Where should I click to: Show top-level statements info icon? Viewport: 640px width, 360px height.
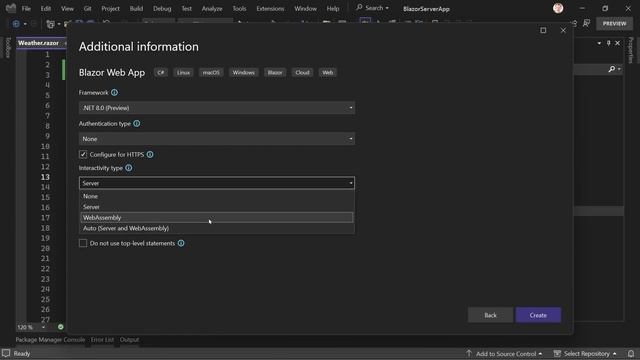(x=181, y=243)
